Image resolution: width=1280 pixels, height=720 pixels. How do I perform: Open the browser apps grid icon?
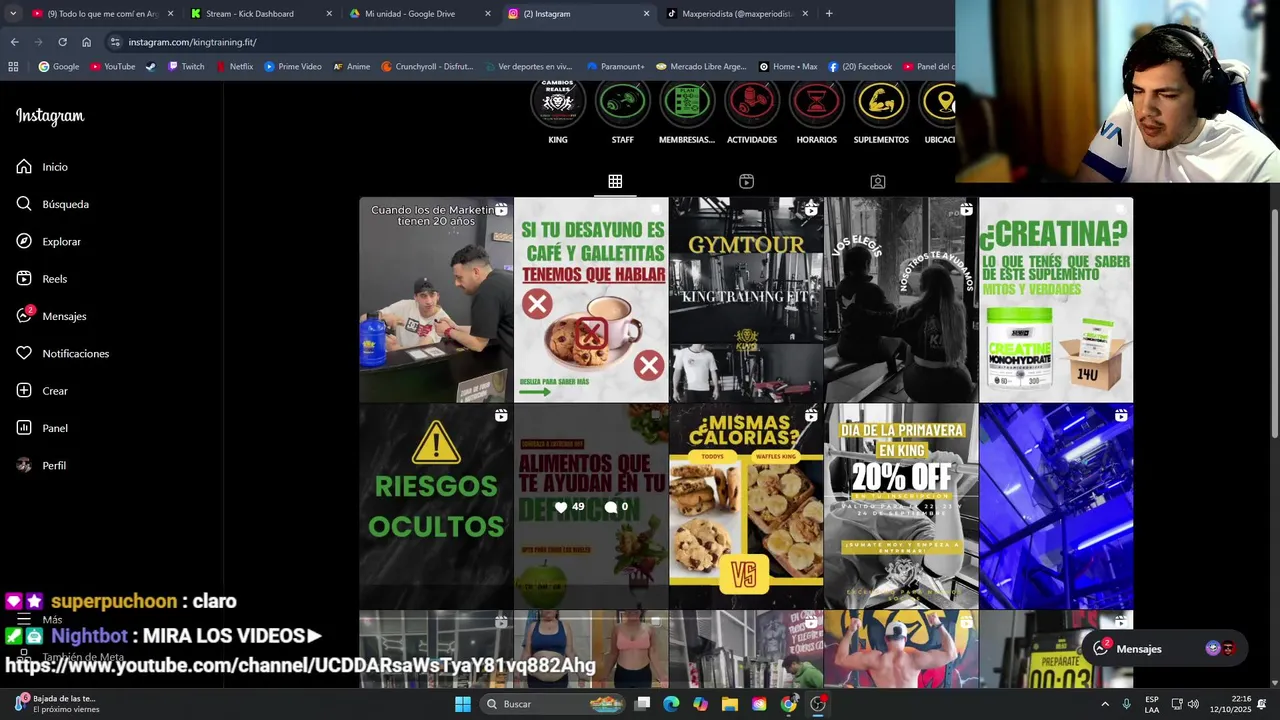(13, 67)
